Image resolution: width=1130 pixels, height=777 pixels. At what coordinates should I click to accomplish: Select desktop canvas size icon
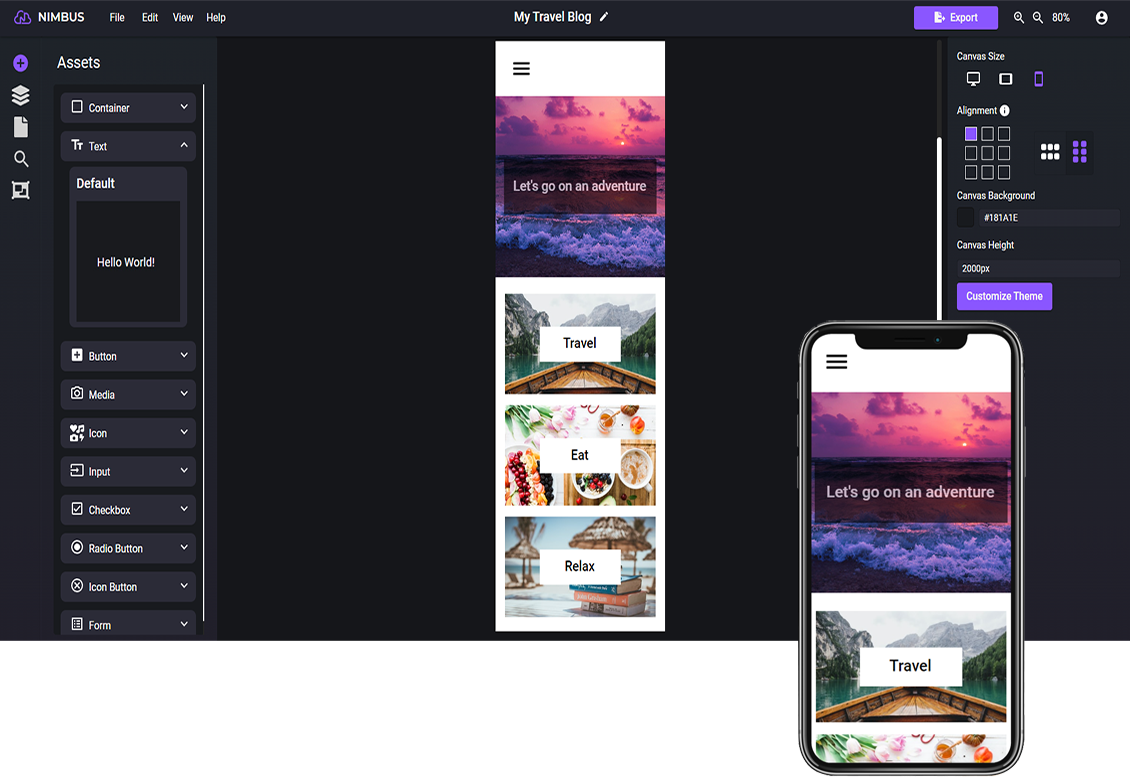click(x=973, y=79)
